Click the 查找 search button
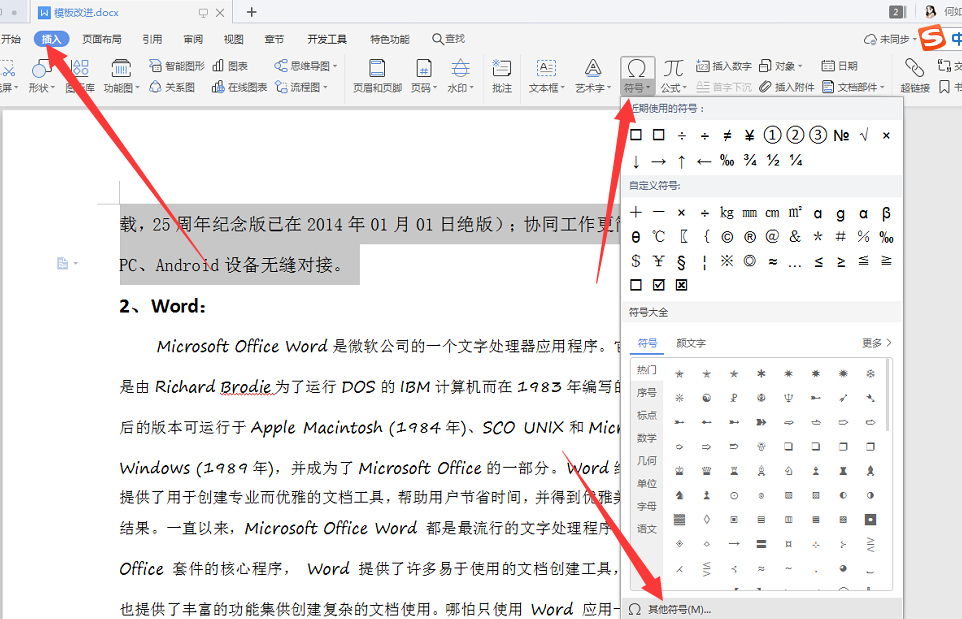 click(448, 39)
